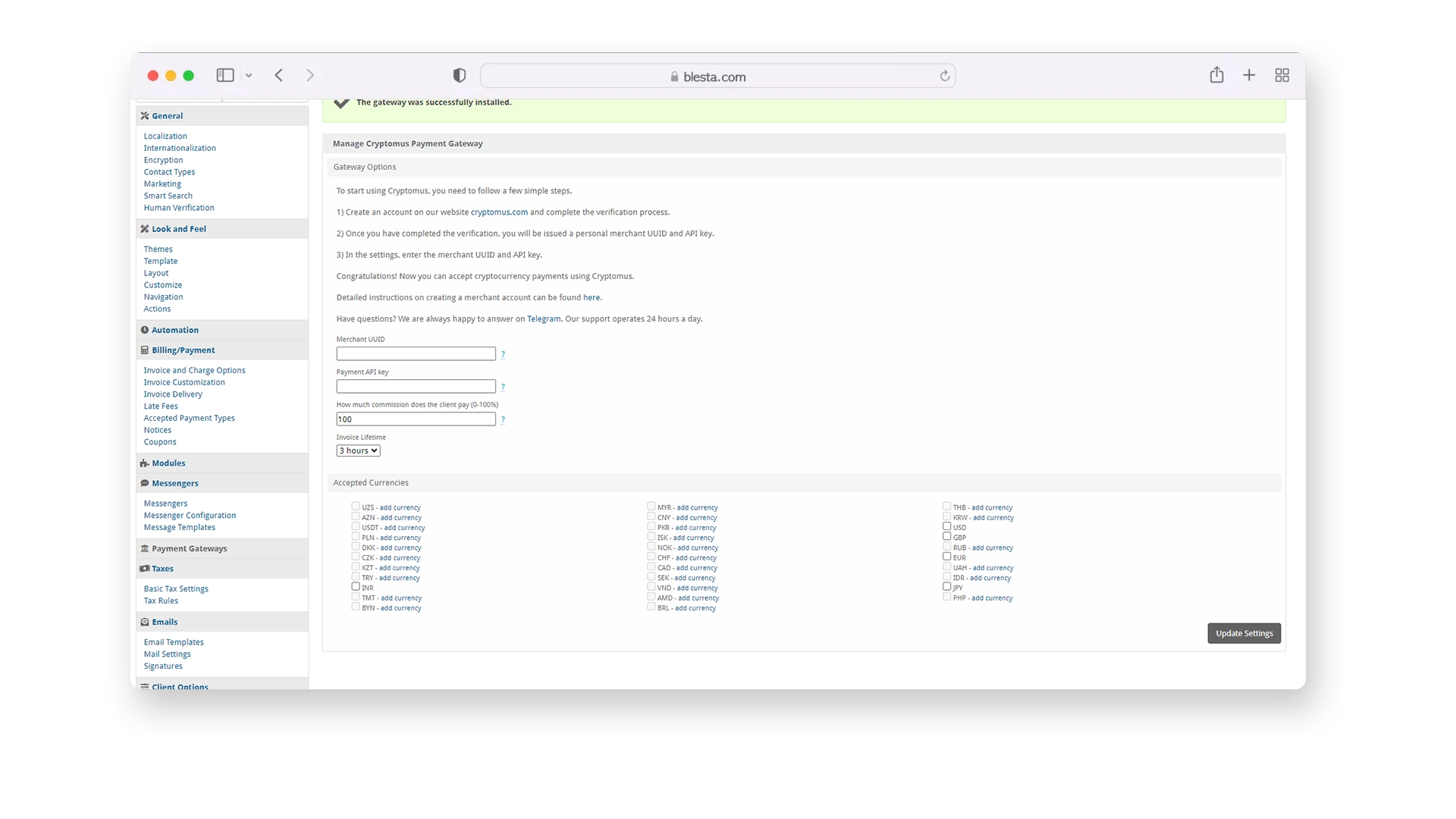The image size is (1456, 819).
Task: Open a new tab with plus icon
Action: (1249, 75)
